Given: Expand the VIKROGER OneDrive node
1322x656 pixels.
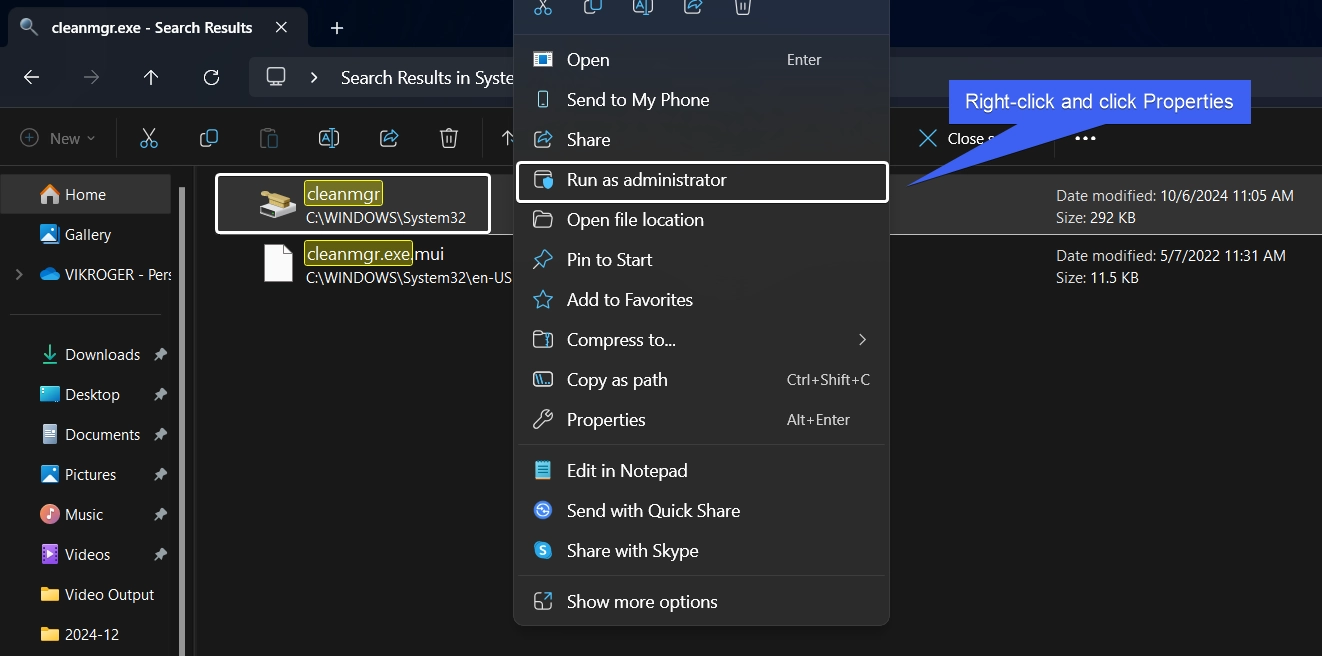Looking at the screenshot, I should click(x=19, y=275).
